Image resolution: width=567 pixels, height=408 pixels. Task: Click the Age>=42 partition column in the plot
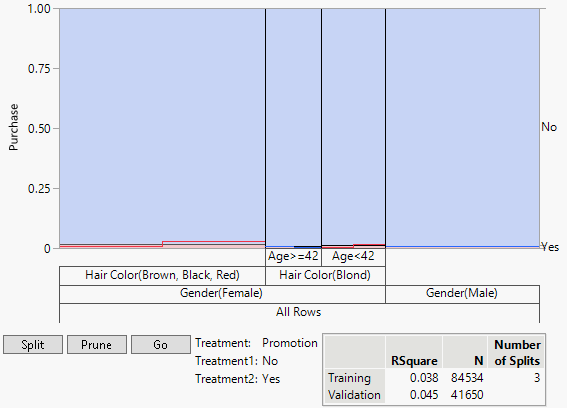pyautogui.click(x=293, y=128)
